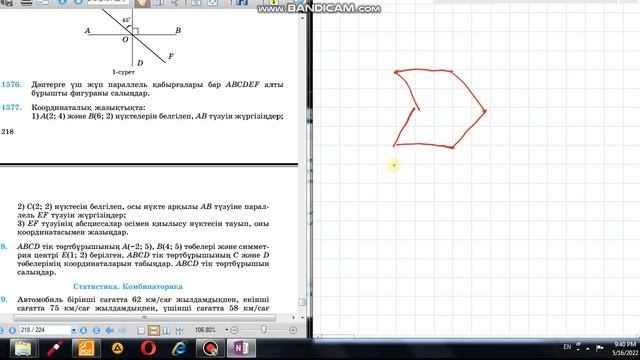
Task: Go to the previous page in PDF viewer
Action: tap(12, 330)
